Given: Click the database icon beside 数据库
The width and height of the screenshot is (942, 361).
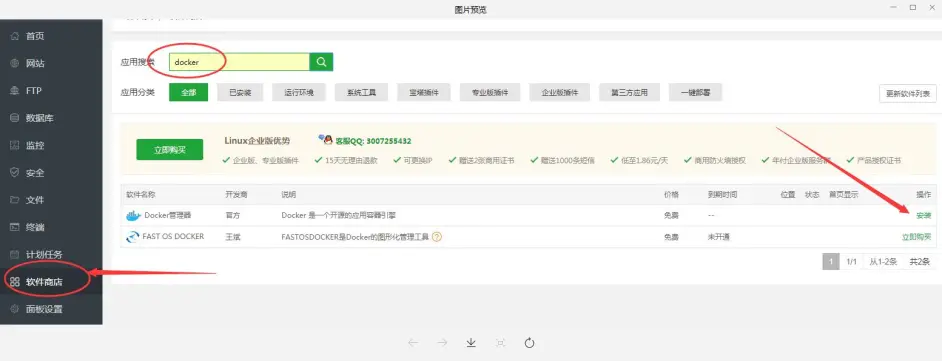Looking at the screenshot, I should click(15, 118).
